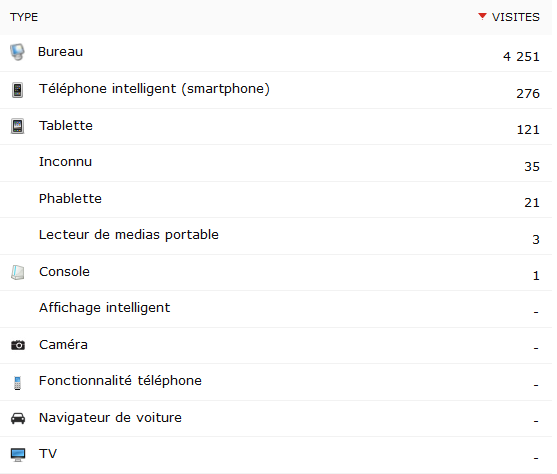Select the Fonctionnalité téléphone row label

[x=120, y=381]
